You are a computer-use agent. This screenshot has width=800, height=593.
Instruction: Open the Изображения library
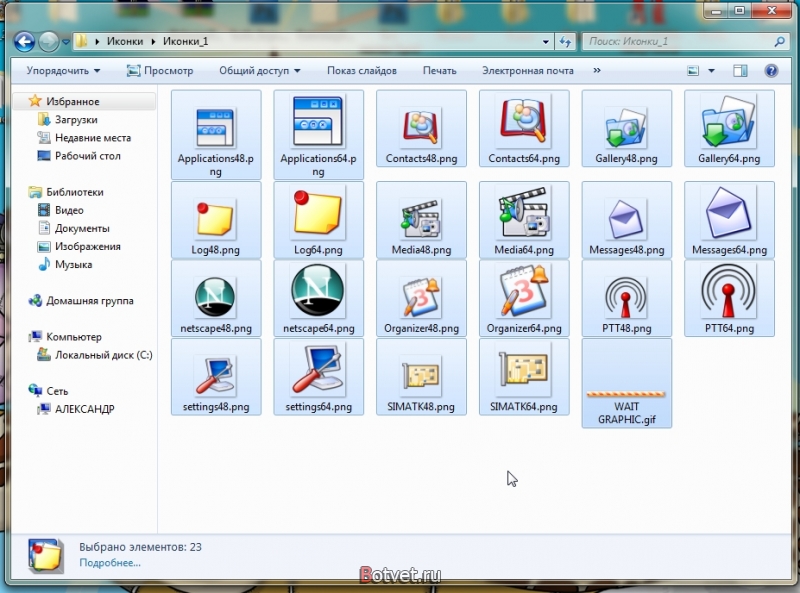click(88, 246)
